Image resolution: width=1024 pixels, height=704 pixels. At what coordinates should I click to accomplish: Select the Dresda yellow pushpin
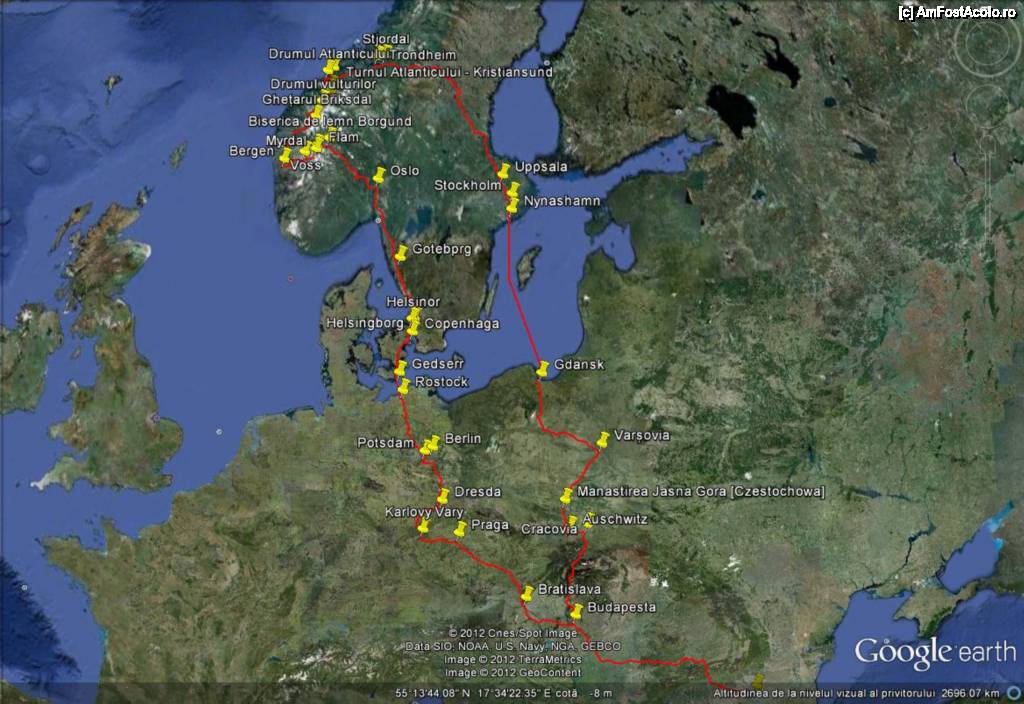pyautogui.click(x=443, y=495)
